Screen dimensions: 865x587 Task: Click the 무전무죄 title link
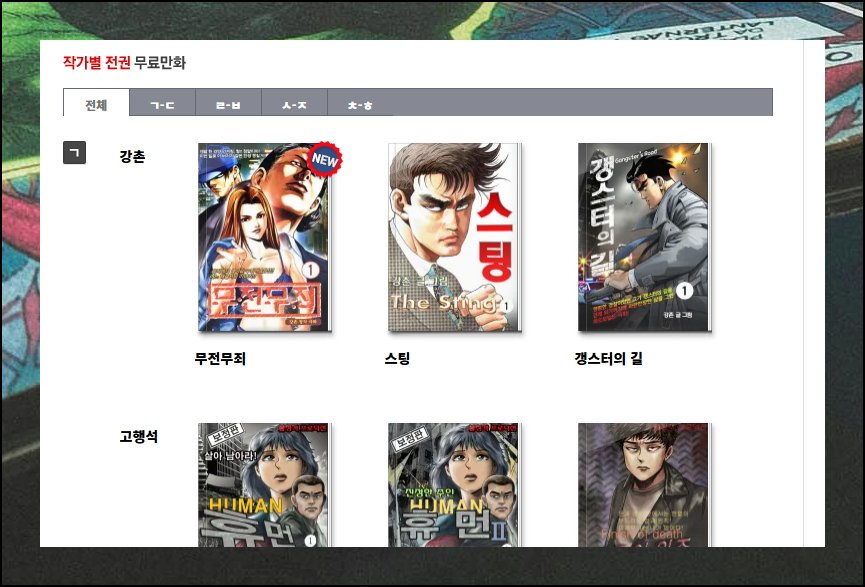coord(220,359)
